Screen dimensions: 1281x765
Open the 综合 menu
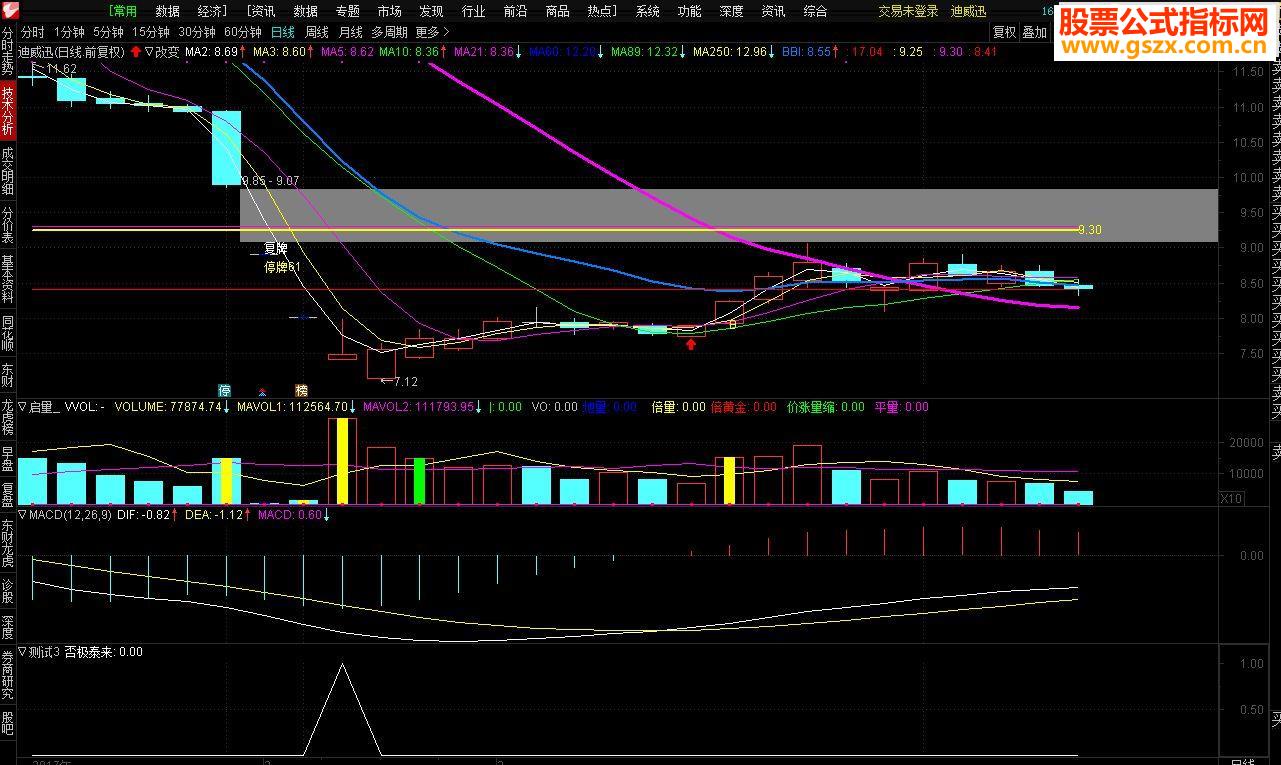pos(815,11)
